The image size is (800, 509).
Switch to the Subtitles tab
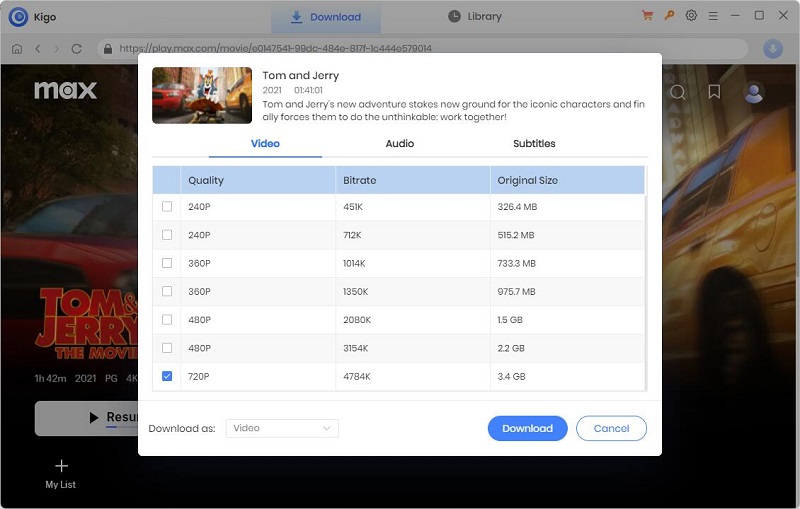534,144
